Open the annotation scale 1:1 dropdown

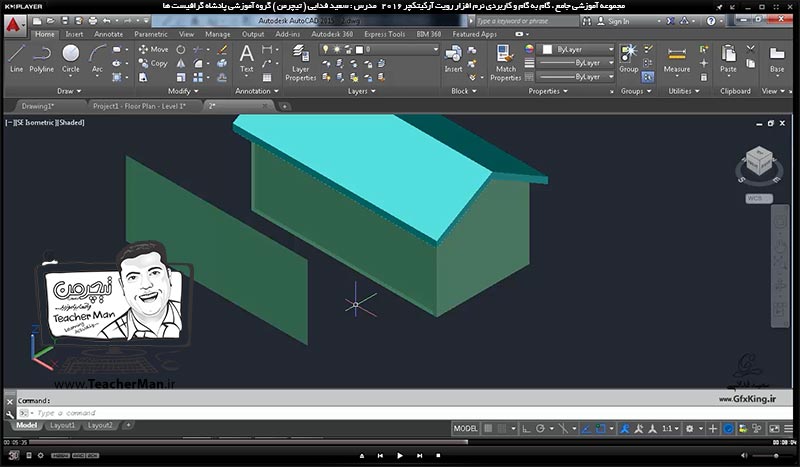coord(670,429)
